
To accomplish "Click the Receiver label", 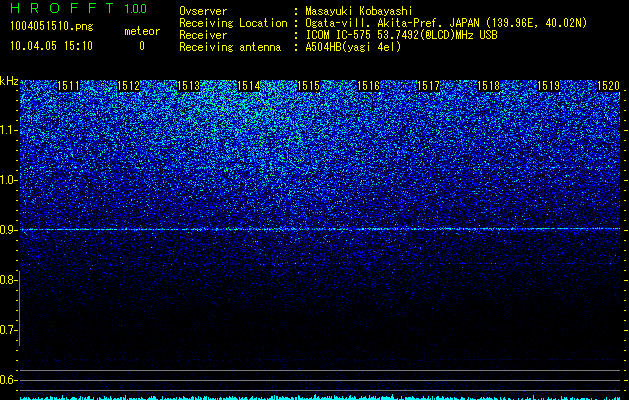I will tap(203, 35).
